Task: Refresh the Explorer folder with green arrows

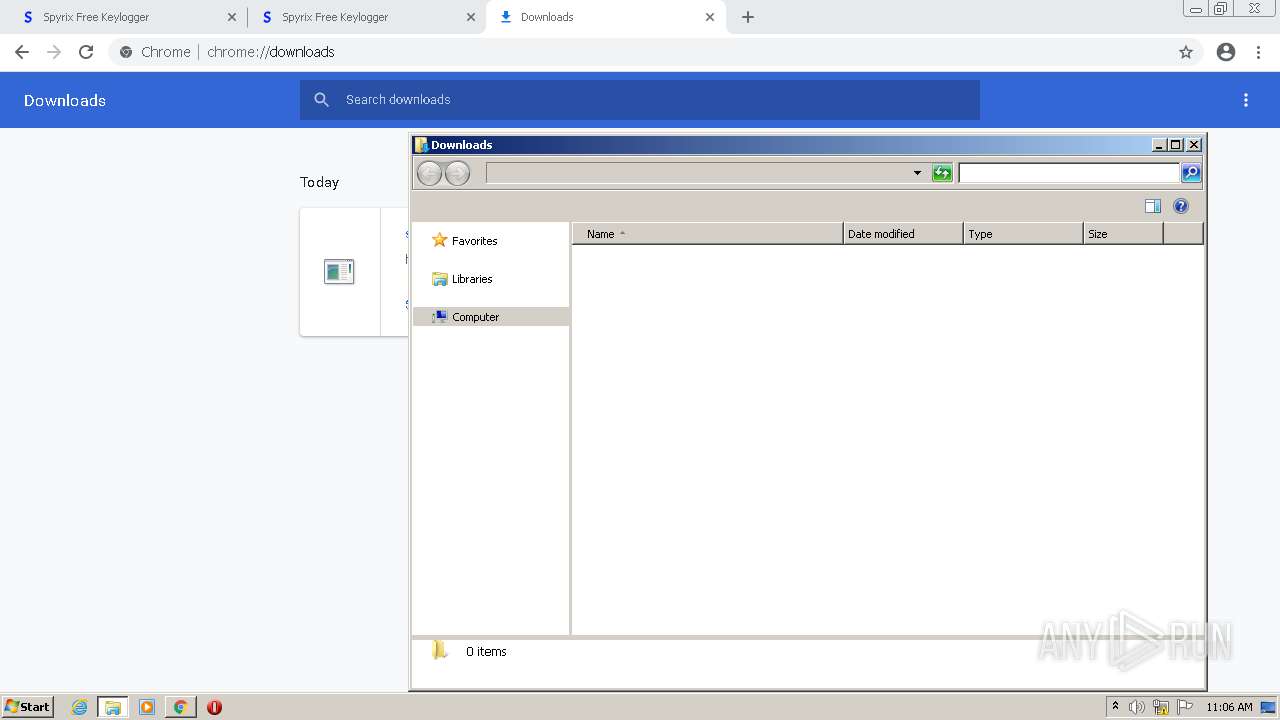Action: coord(942,173)
